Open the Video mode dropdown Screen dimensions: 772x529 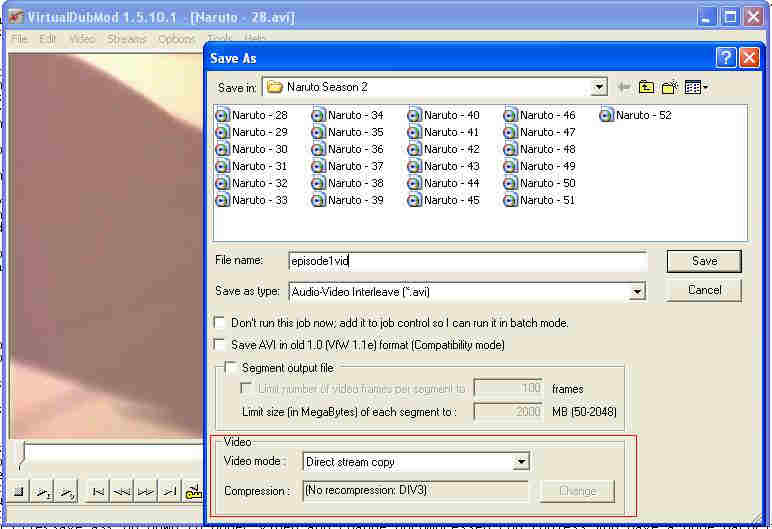pyautogui.click(x=520, y=462)
